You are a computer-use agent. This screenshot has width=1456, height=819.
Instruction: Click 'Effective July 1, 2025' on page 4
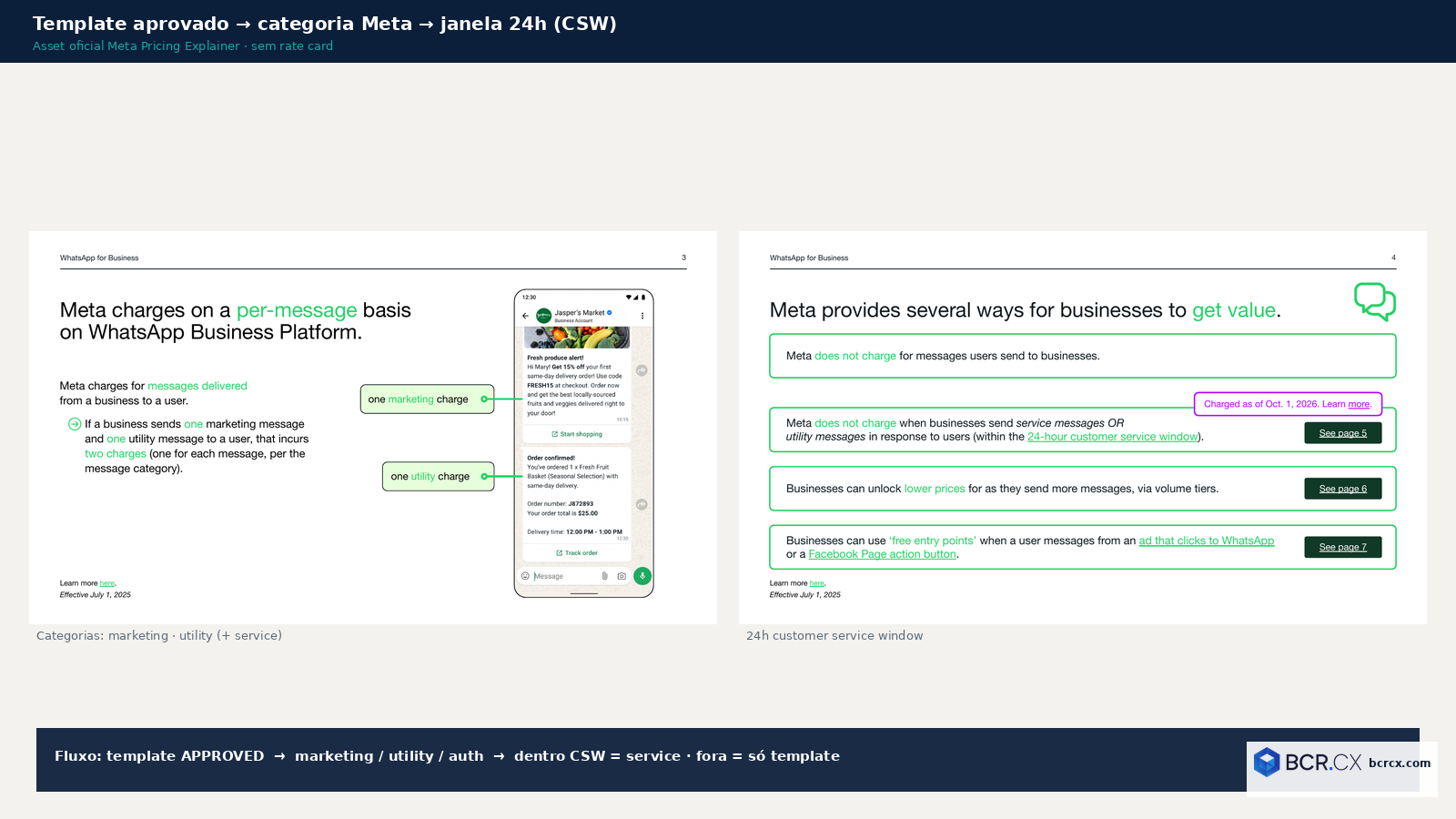tap(805, 595)
